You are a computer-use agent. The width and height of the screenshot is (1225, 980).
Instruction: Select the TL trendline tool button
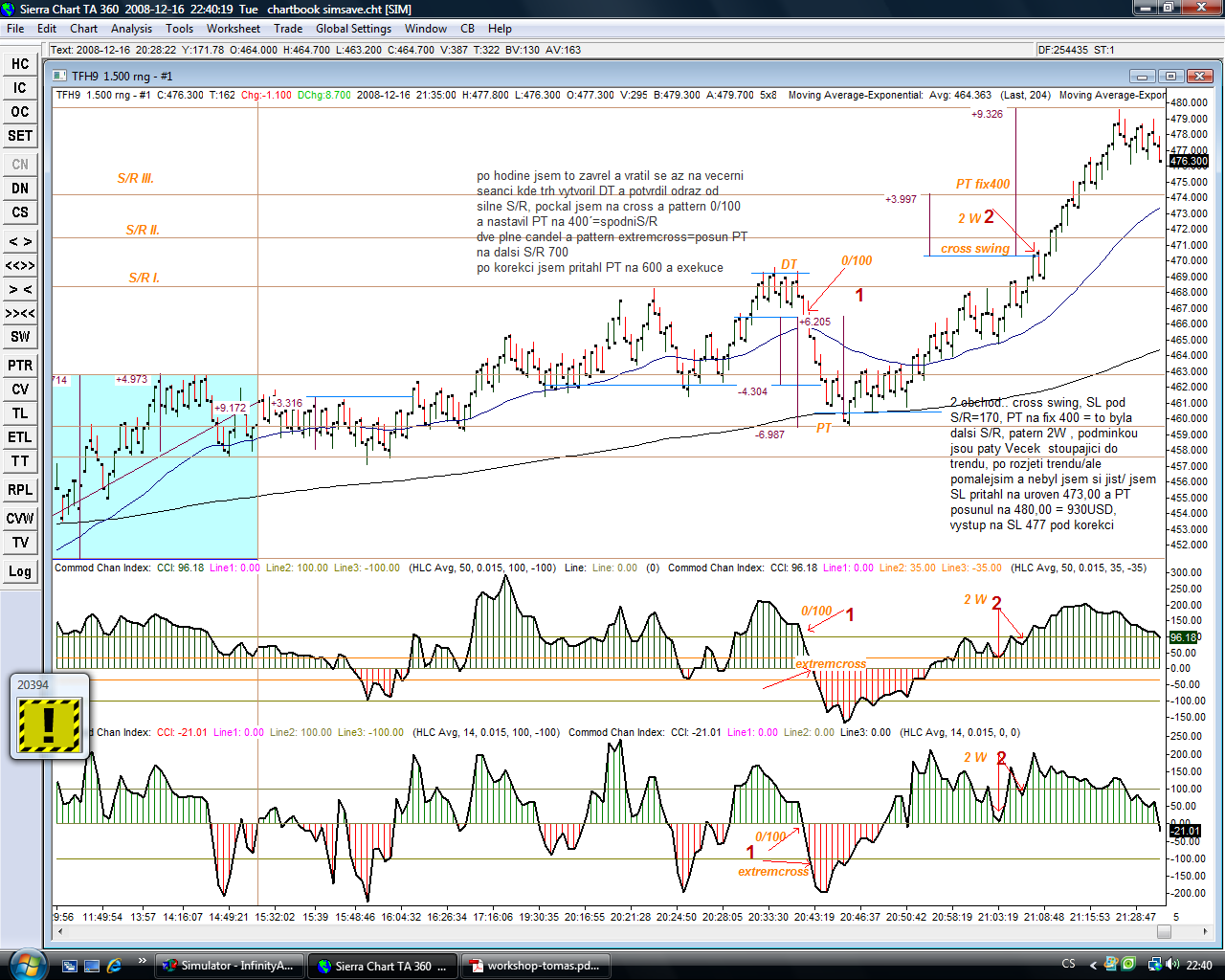click(20, 413)
